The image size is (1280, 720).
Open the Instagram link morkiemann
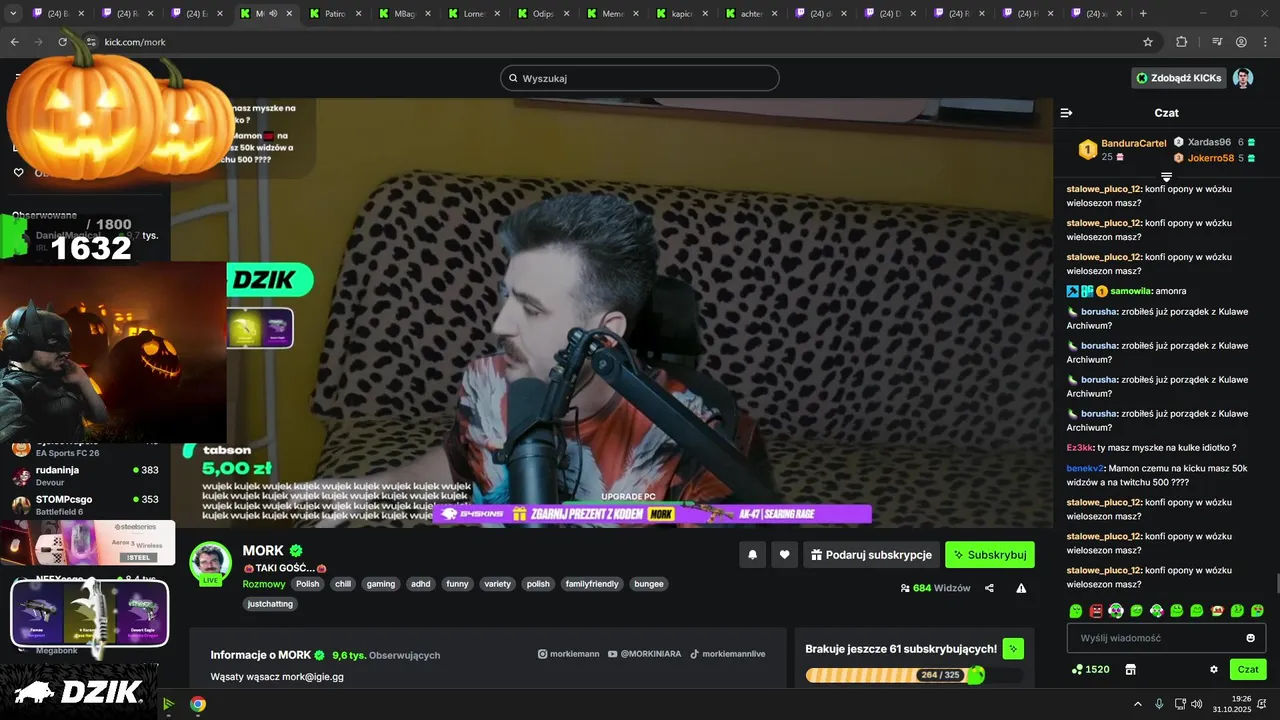(569, 654)
